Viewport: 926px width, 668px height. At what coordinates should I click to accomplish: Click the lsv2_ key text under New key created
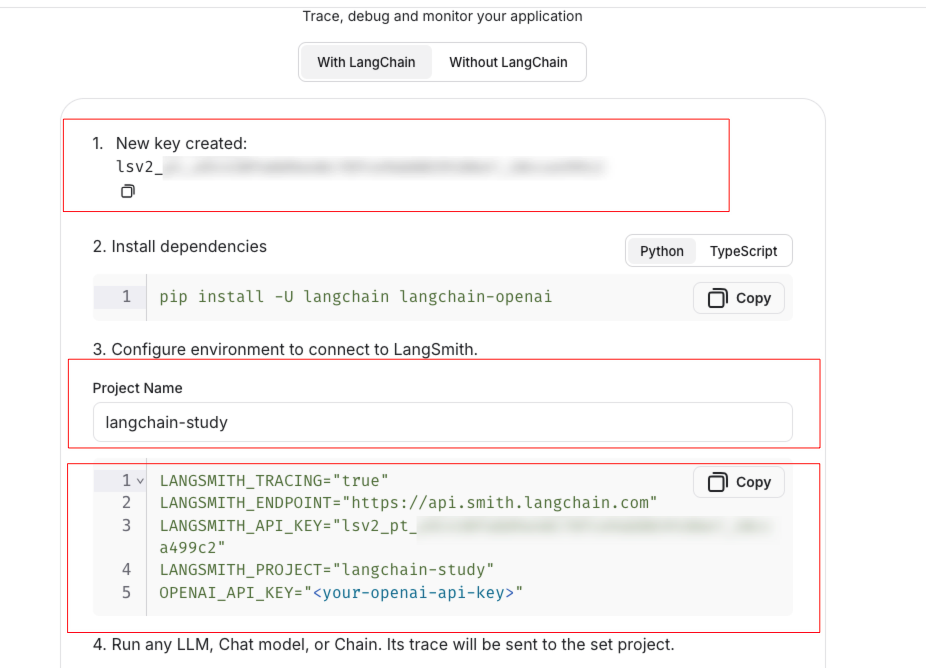click(x=139, y=166)
